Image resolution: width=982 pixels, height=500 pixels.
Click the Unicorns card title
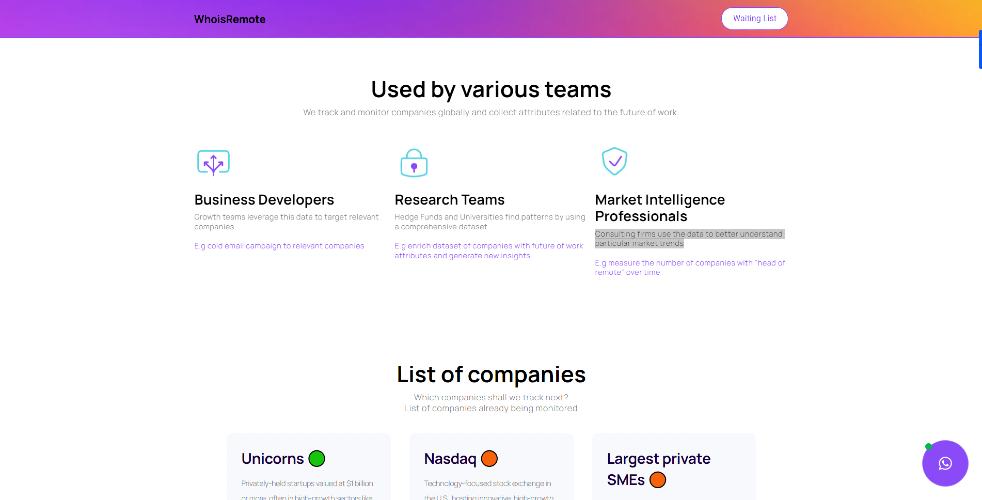[x=272, y=459]
